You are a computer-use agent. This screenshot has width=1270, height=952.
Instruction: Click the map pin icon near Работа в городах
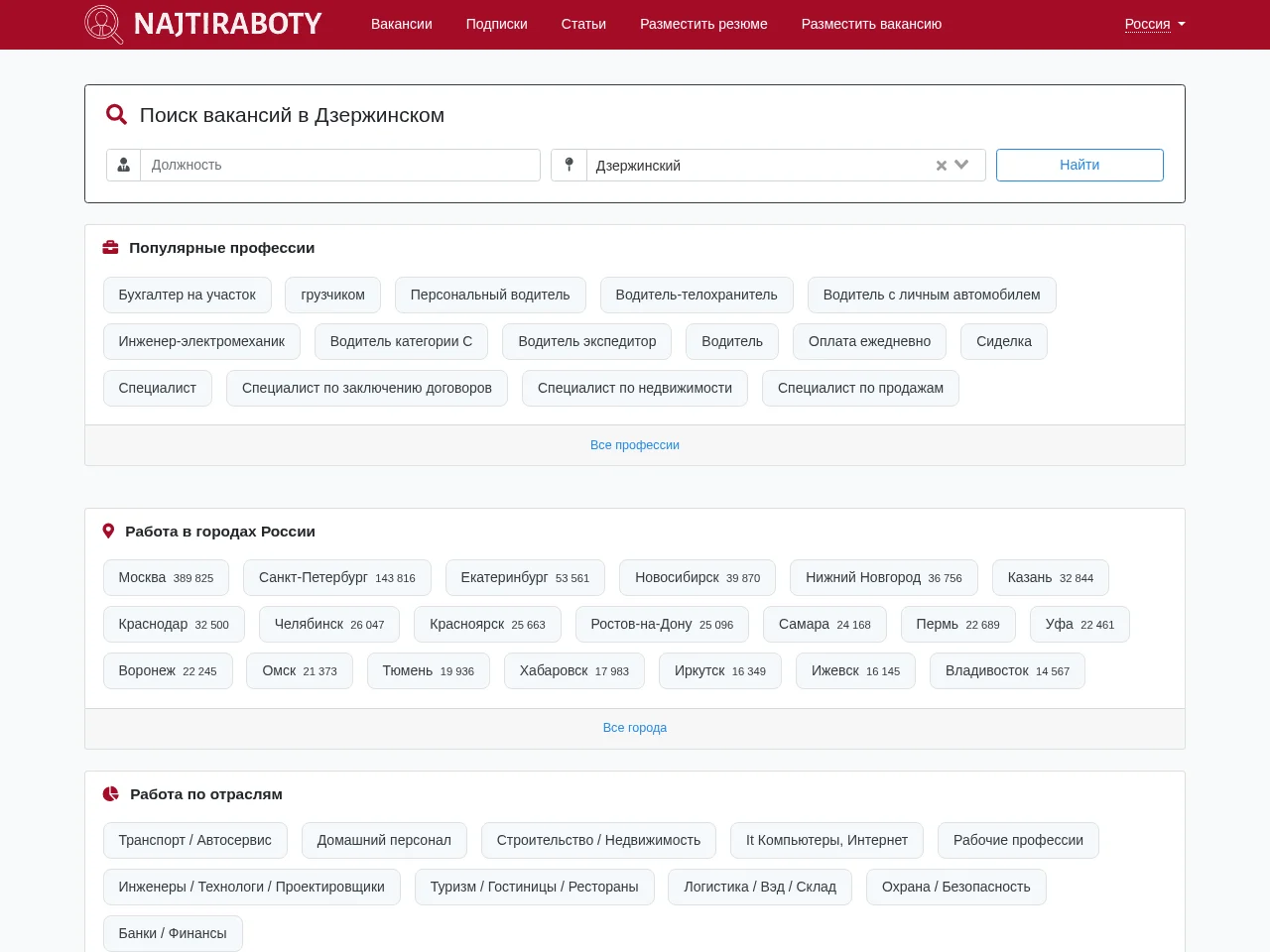coord(109,532)
